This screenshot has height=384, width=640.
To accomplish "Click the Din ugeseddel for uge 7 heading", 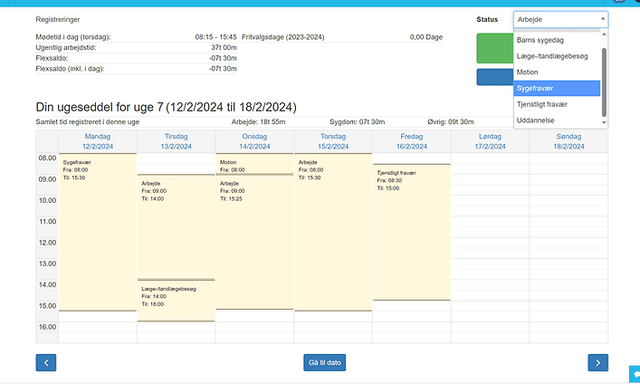I will pos(166,107).
